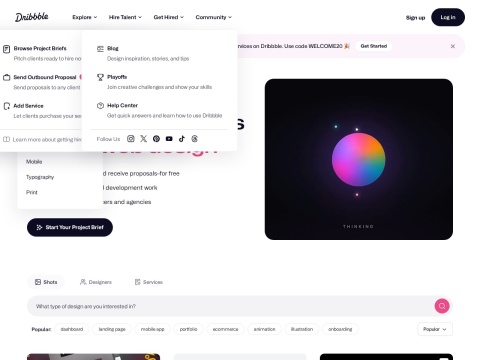
Task: Click the Sign up link
Action: [x=415, y=18]
